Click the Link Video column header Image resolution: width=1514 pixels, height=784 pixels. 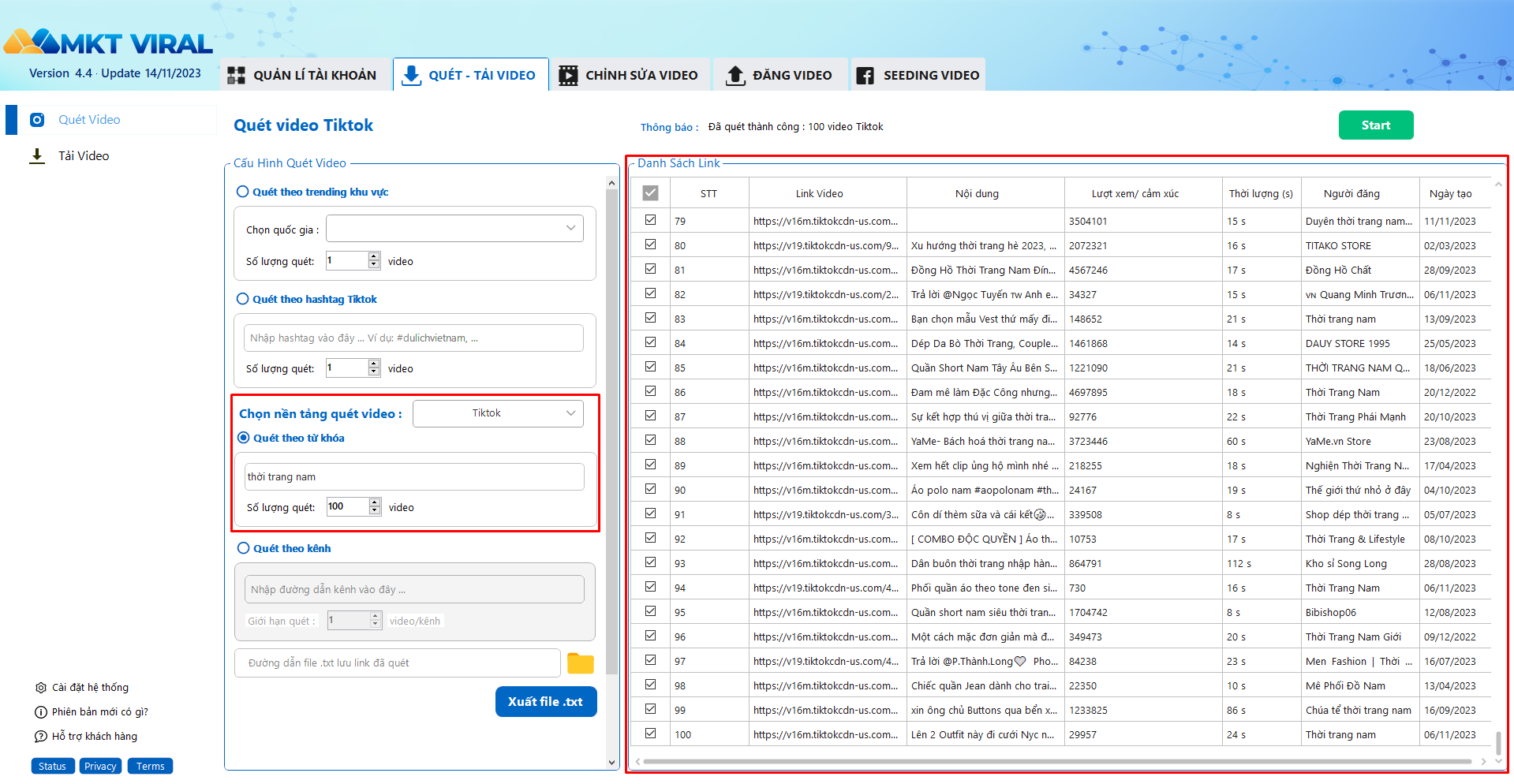pyautogui.click(x=828, y=193)
